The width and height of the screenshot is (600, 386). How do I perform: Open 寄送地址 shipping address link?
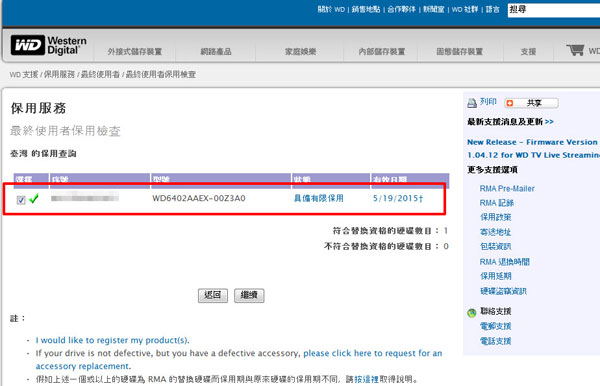(x=496, y=232)
